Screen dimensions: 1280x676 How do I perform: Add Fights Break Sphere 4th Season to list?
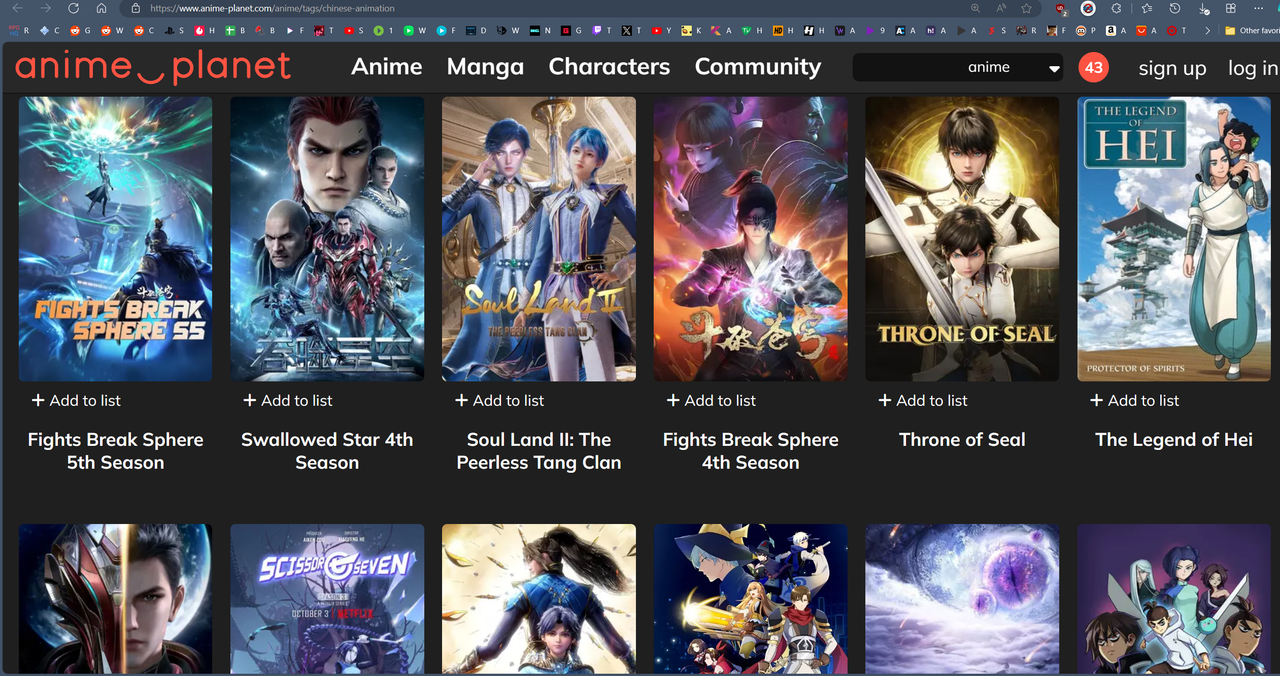click(711, 400)
